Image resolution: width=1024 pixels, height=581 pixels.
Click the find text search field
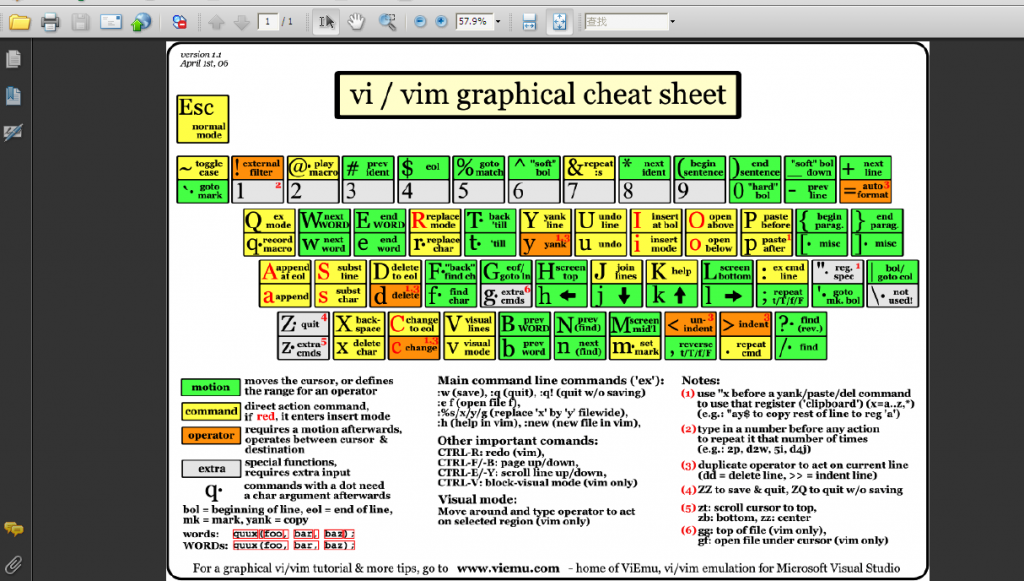[626, 22]
